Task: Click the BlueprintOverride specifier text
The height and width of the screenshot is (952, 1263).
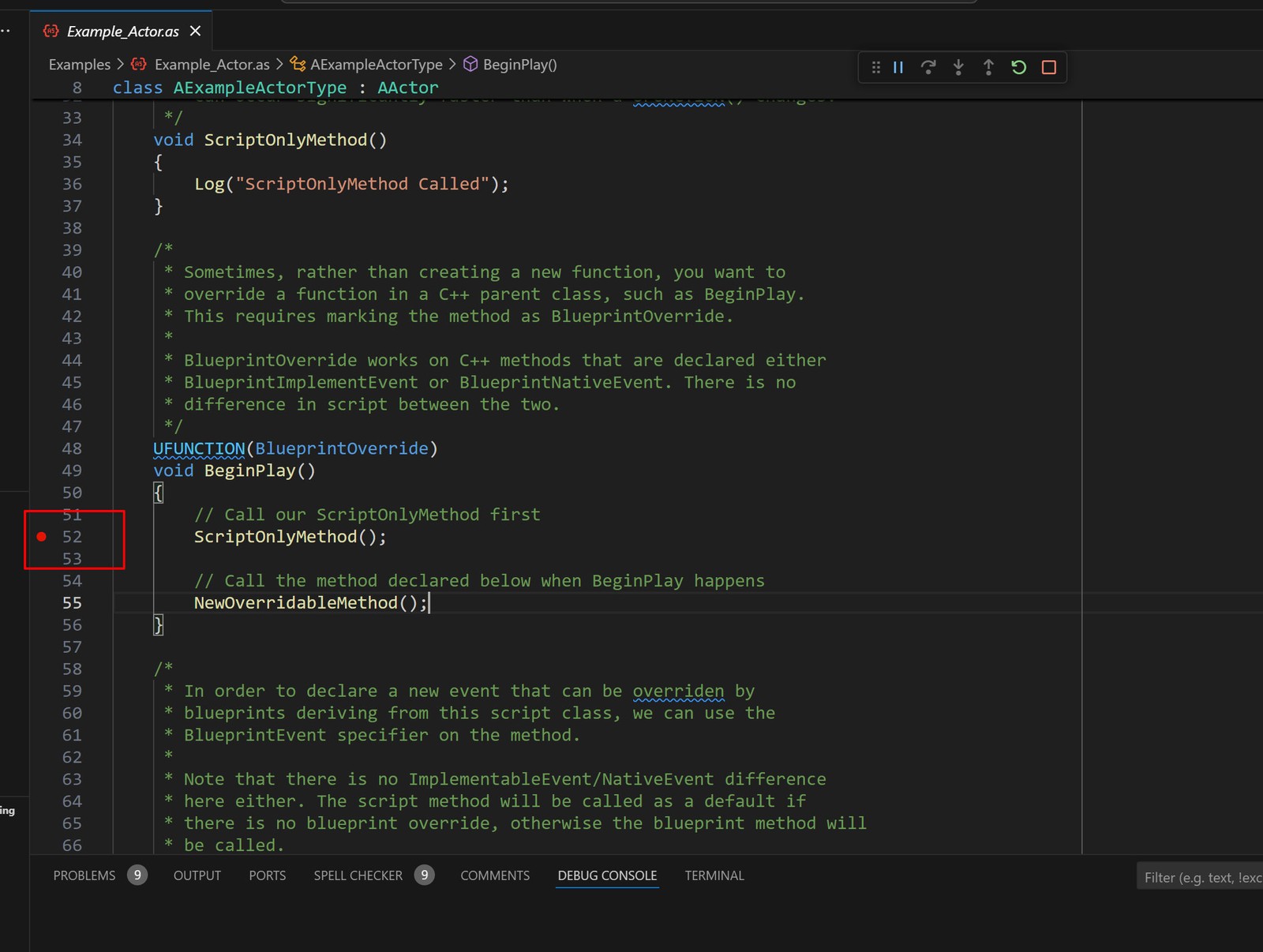Action: point(342,448)
